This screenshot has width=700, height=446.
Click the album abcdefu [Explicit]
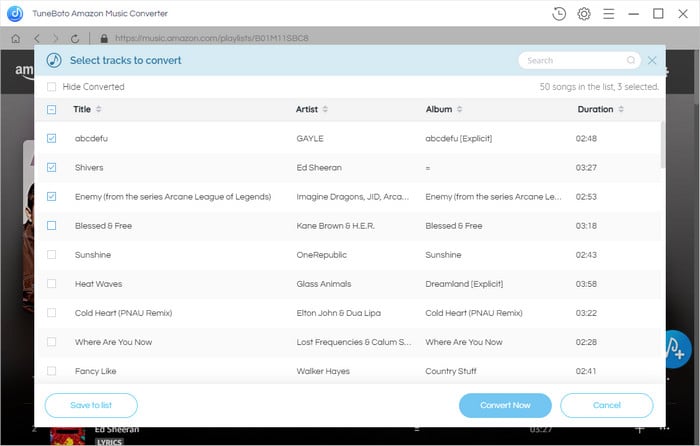click(x=458, y=138)
